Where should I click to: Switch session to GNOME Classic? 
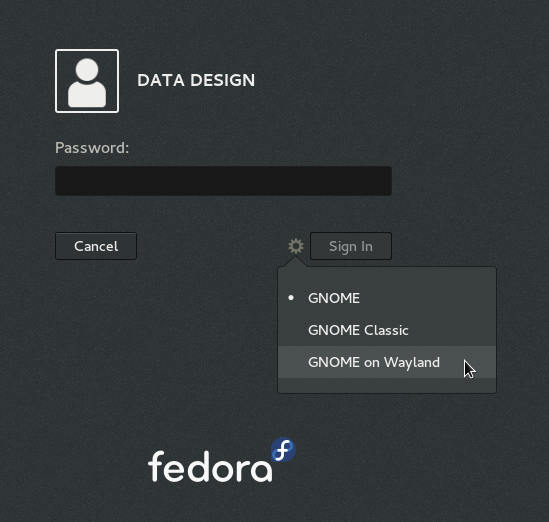coord(387,330)
